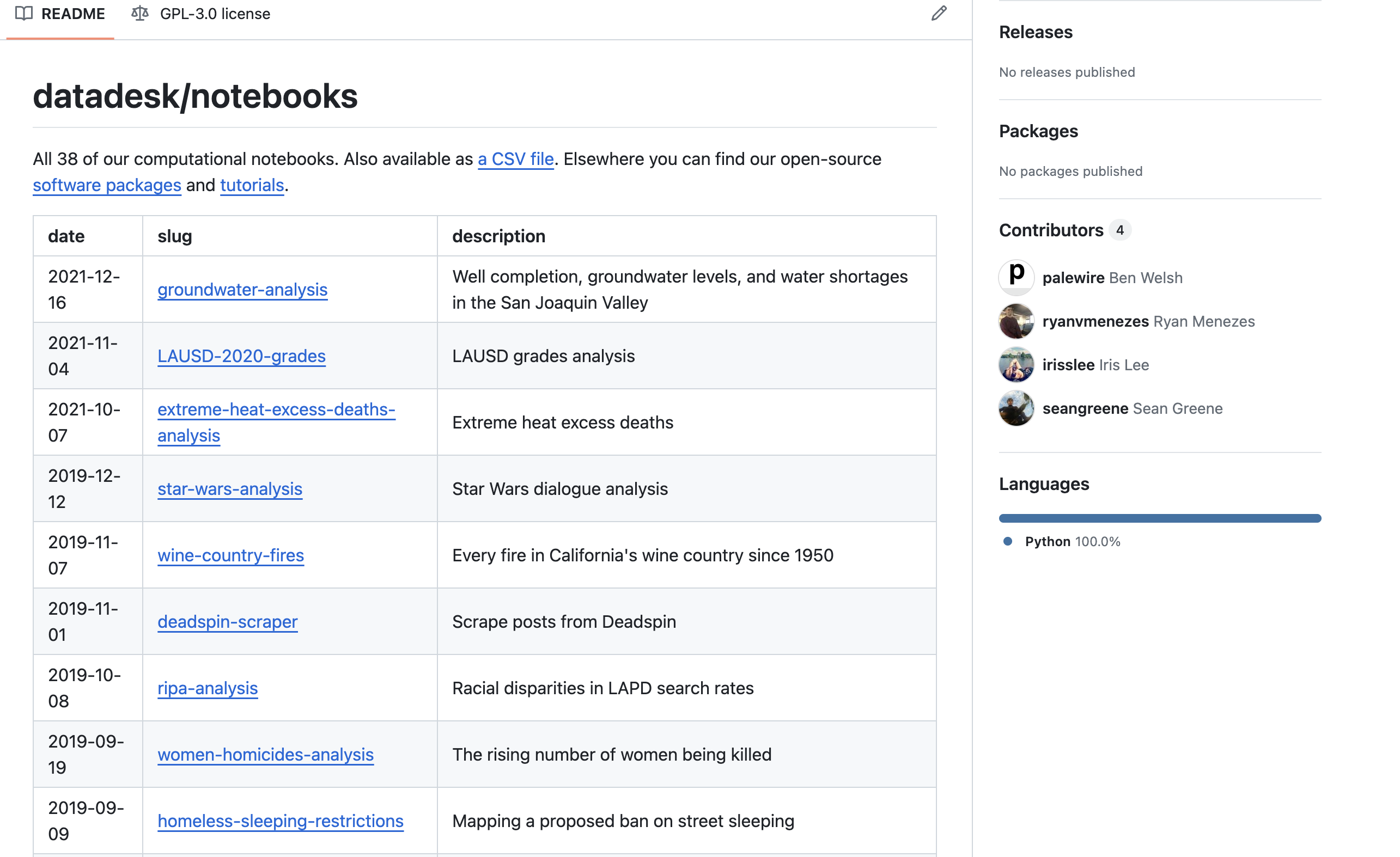Open the star-wars-analysis notebook
The image size is (1400, 857).
click(229, 489)
